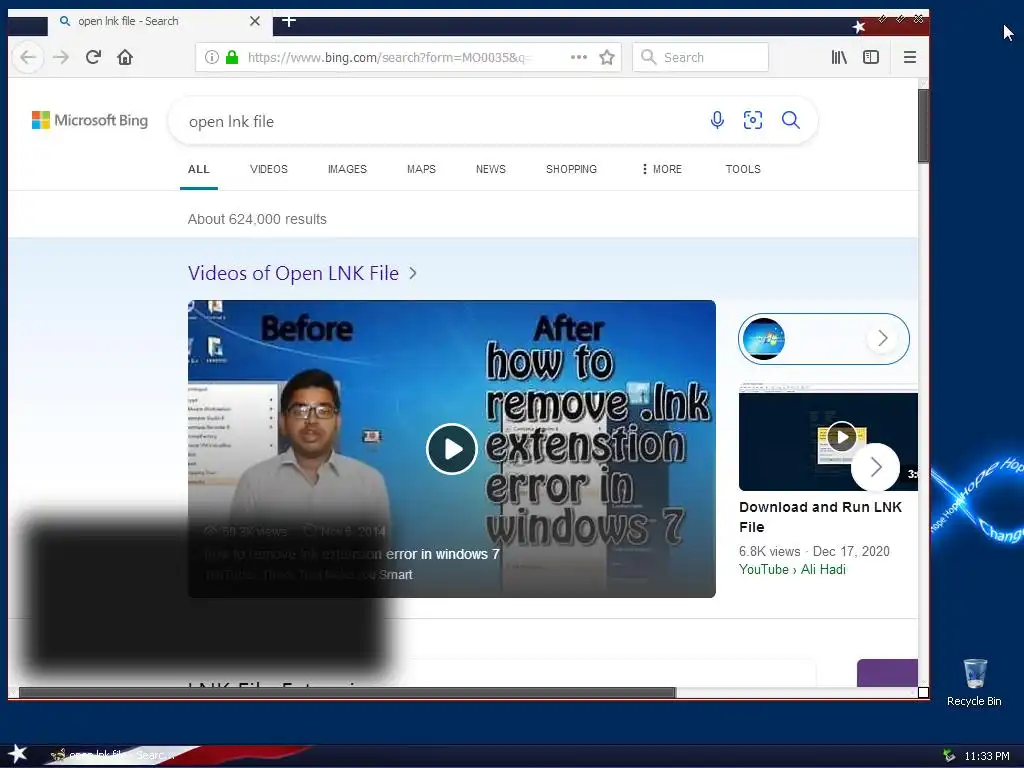Switch to the SHOPPING results tab
Viewport: 1024px width, 768px height.
571,169
